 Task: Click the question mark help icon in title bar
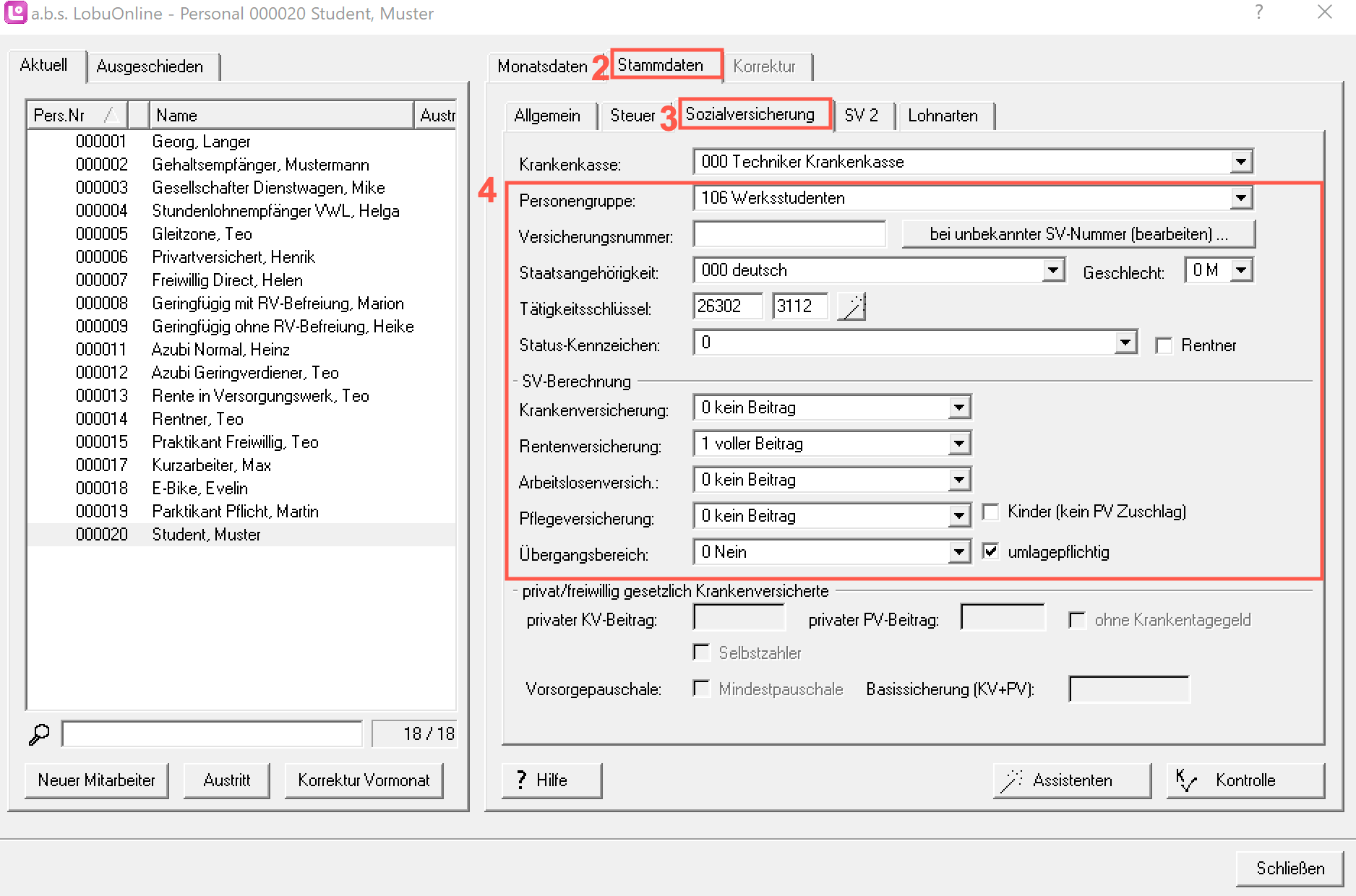point(1259,12)
